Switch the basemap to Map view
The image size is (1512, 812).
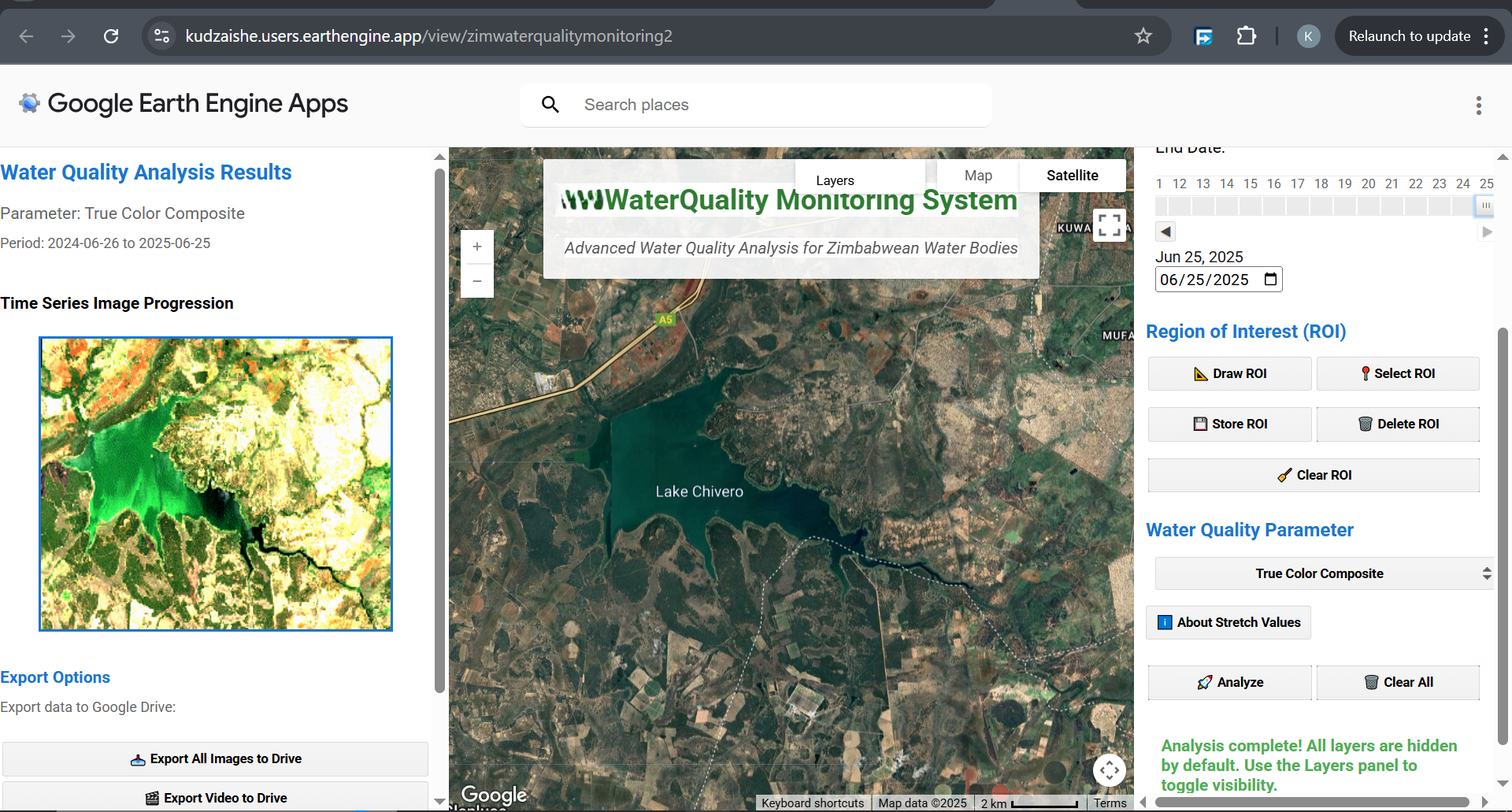click(978, 176)
